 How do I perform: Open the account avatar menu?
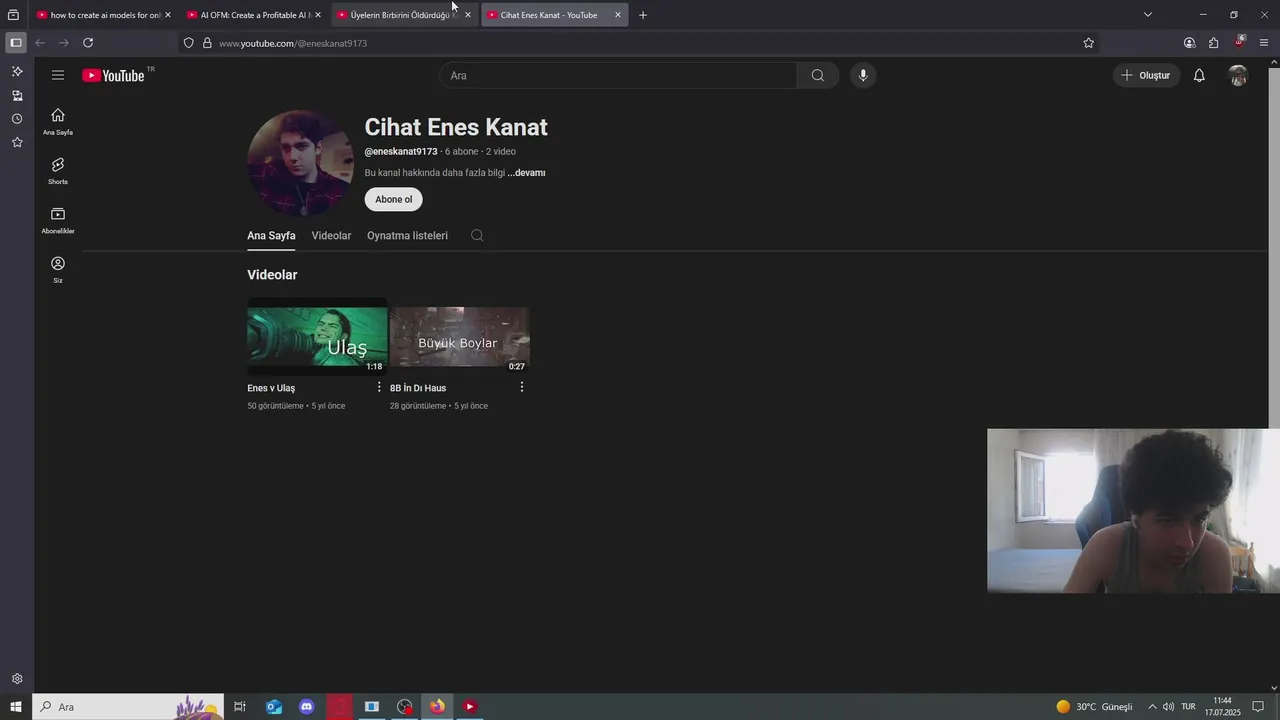tap(1238, 75)
